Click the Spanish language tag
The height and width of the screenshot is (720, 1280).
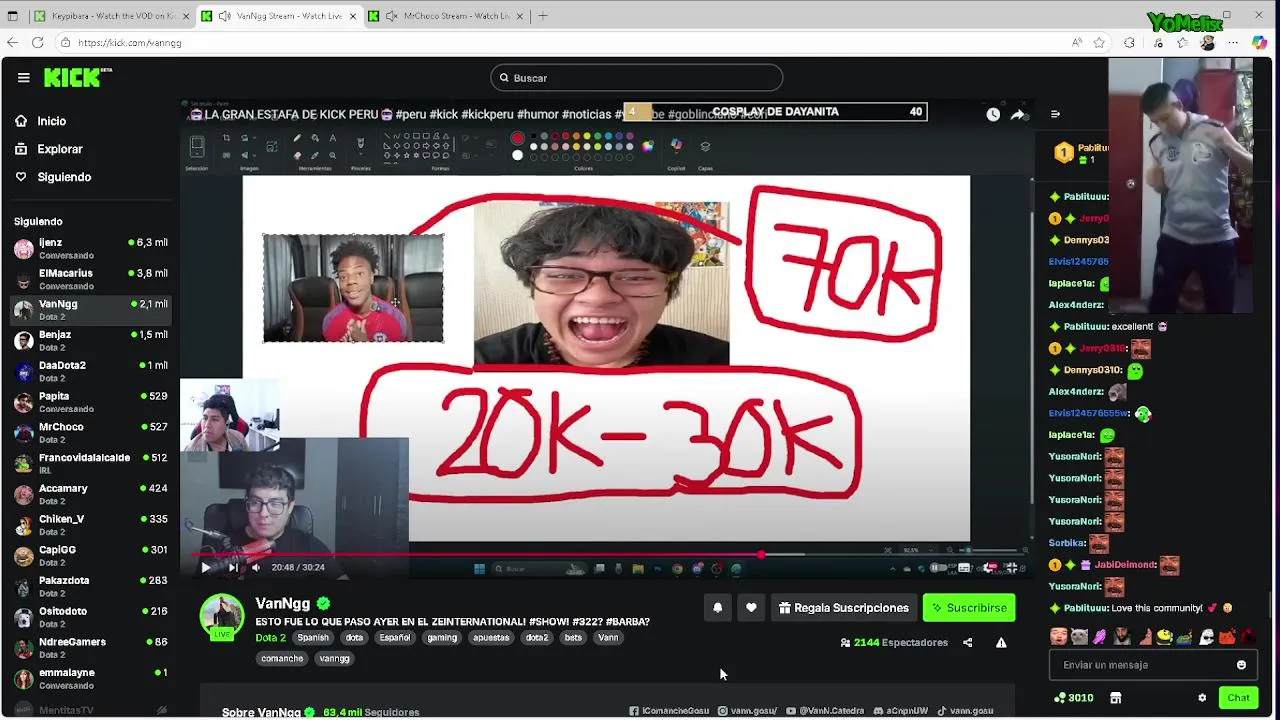point(312,638)
